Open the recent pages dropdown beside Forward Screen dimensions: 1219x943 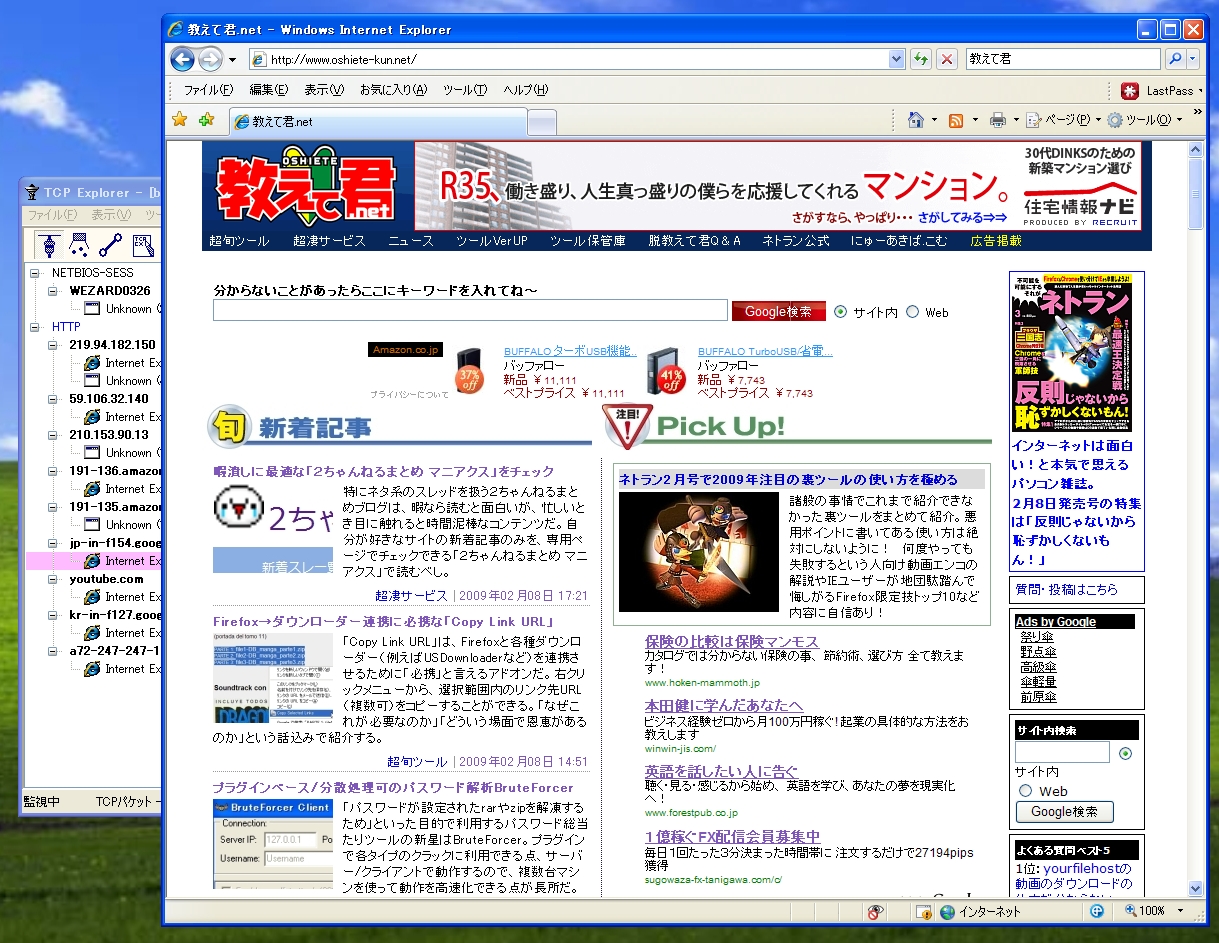pyautogui.click(x=232, y=59)
